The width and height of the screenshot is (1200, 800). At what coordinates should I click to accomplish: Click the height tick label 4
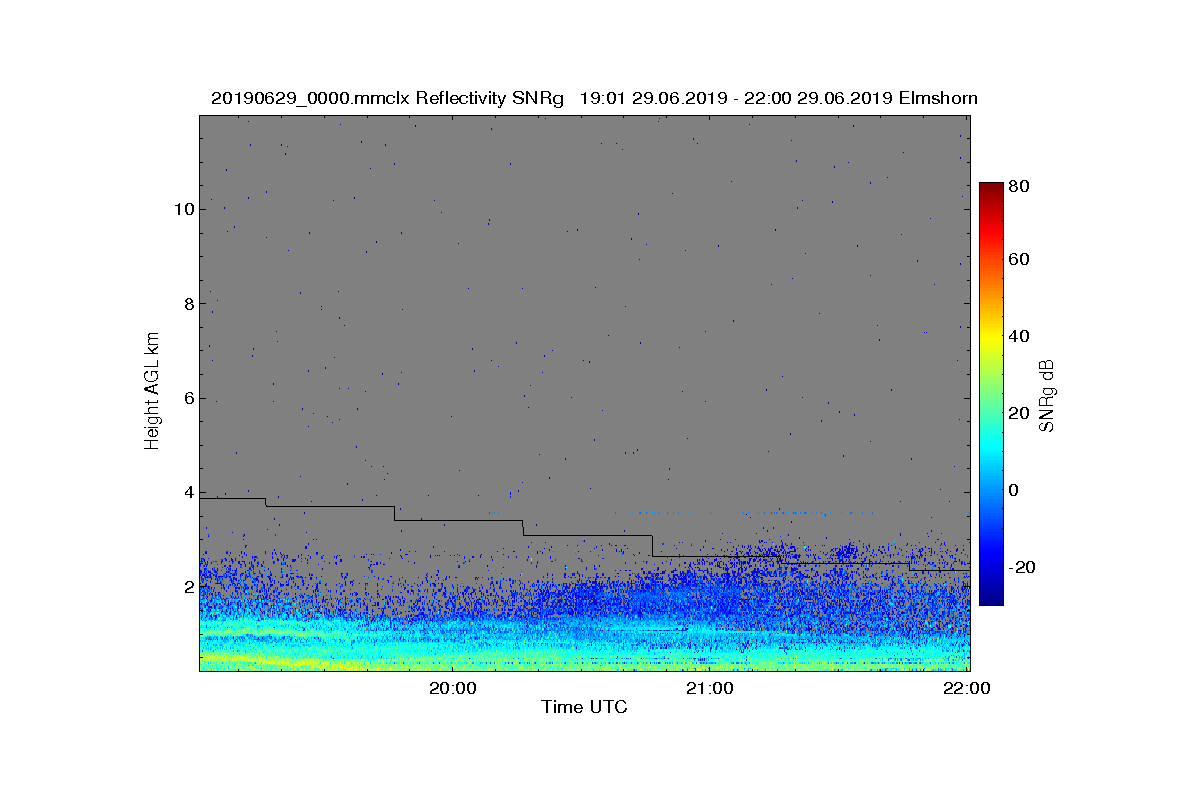pyautogui.click(x=187, y=492)
